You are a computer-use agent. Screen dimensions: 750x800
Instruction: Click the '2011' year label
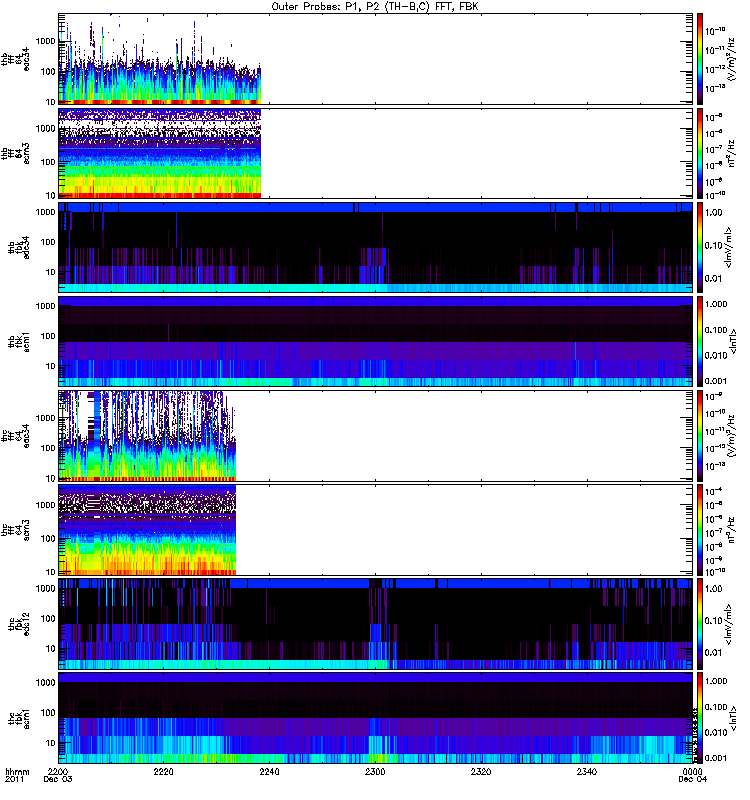[14, 779]
